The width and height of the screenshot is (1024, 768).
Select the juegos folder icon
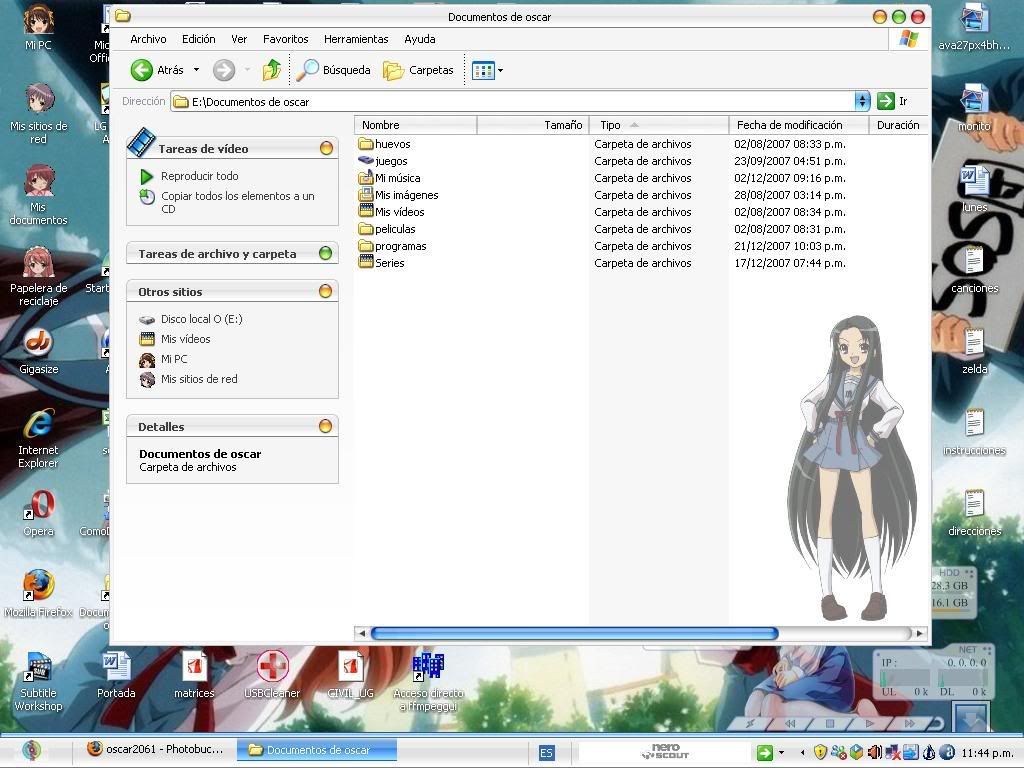(x=366, y=161)
